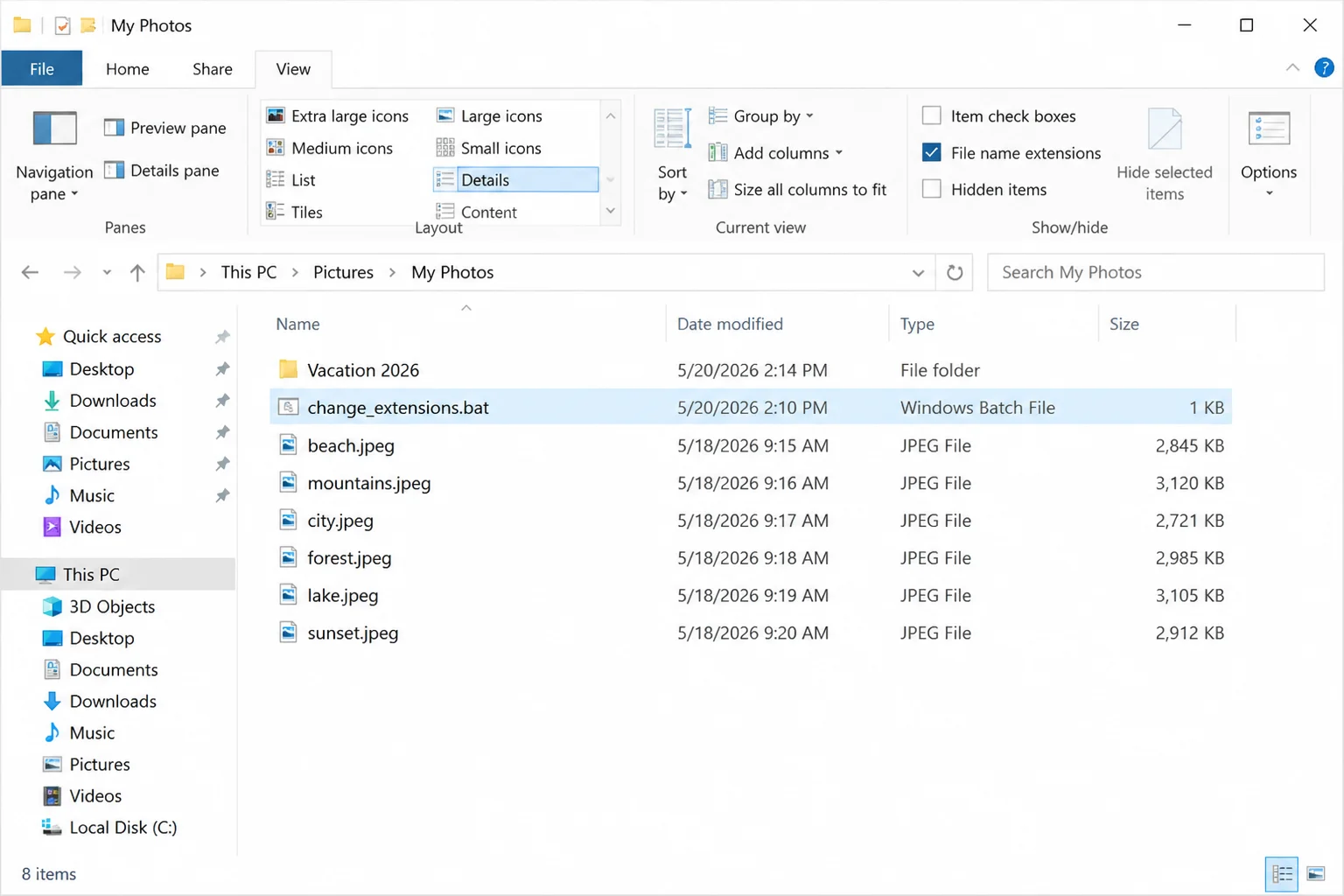Expand the layout gallery more arrow

(610, 211)
